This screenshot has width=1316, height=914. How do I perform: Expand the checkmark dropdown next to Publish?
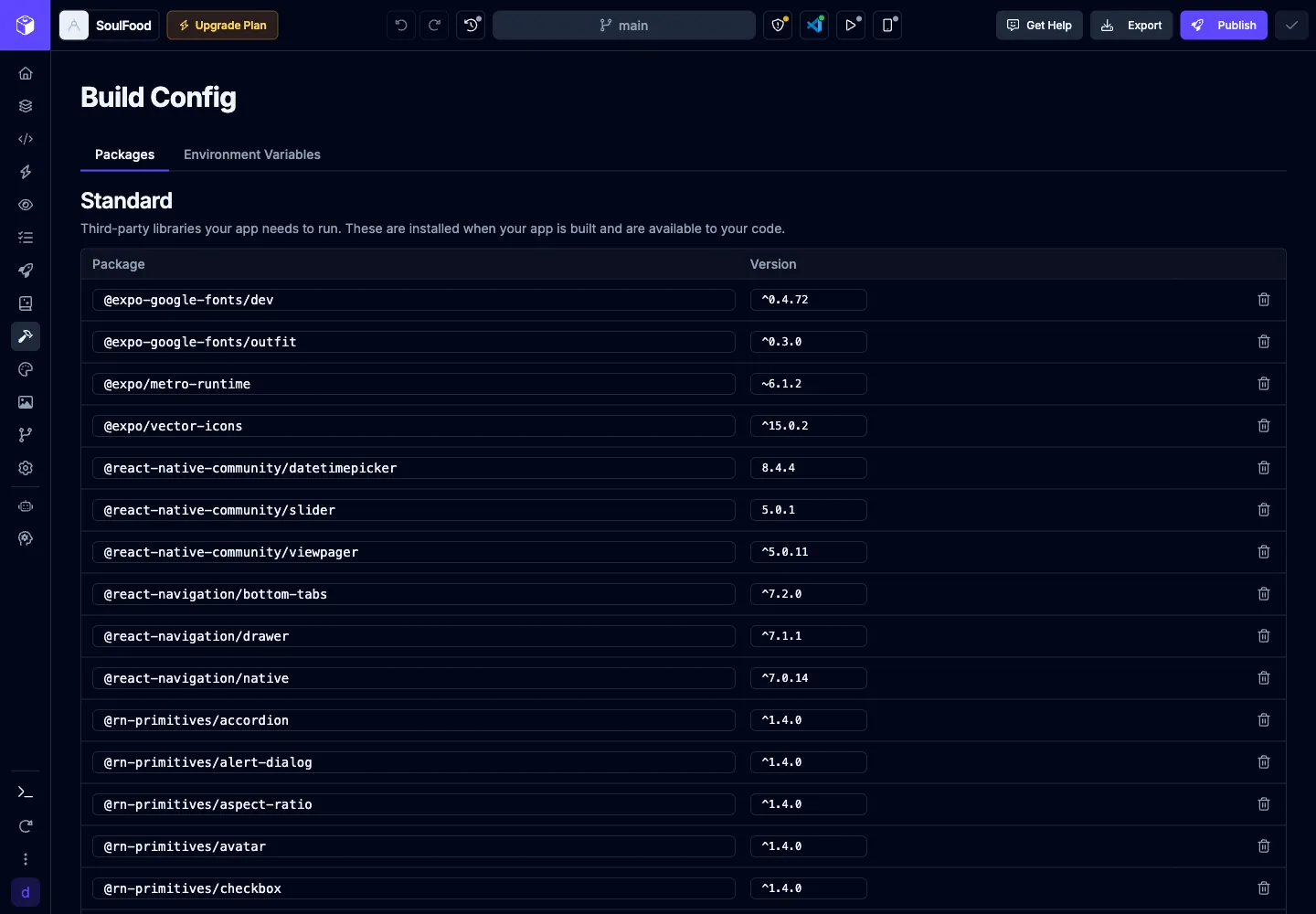click(1291, 26)
